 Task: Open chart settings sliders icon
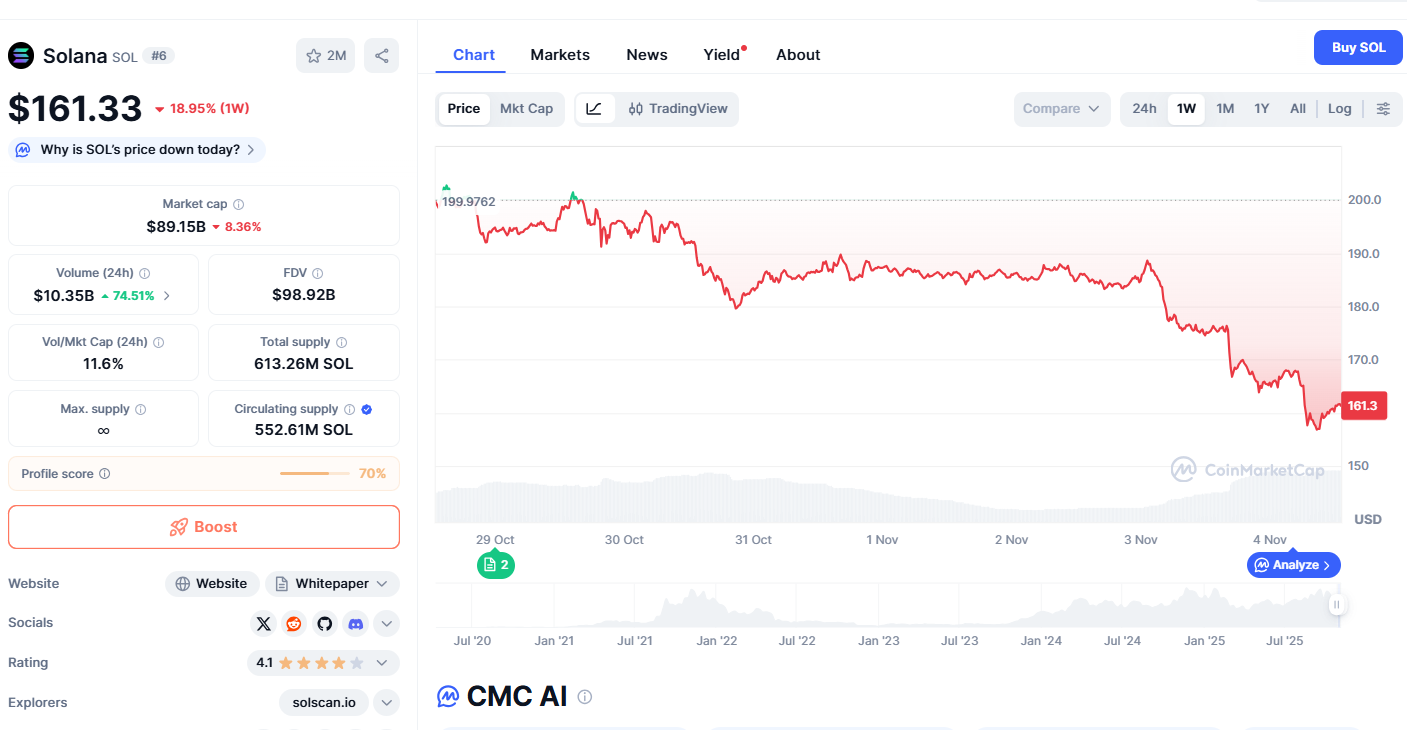coord(1383,109)
